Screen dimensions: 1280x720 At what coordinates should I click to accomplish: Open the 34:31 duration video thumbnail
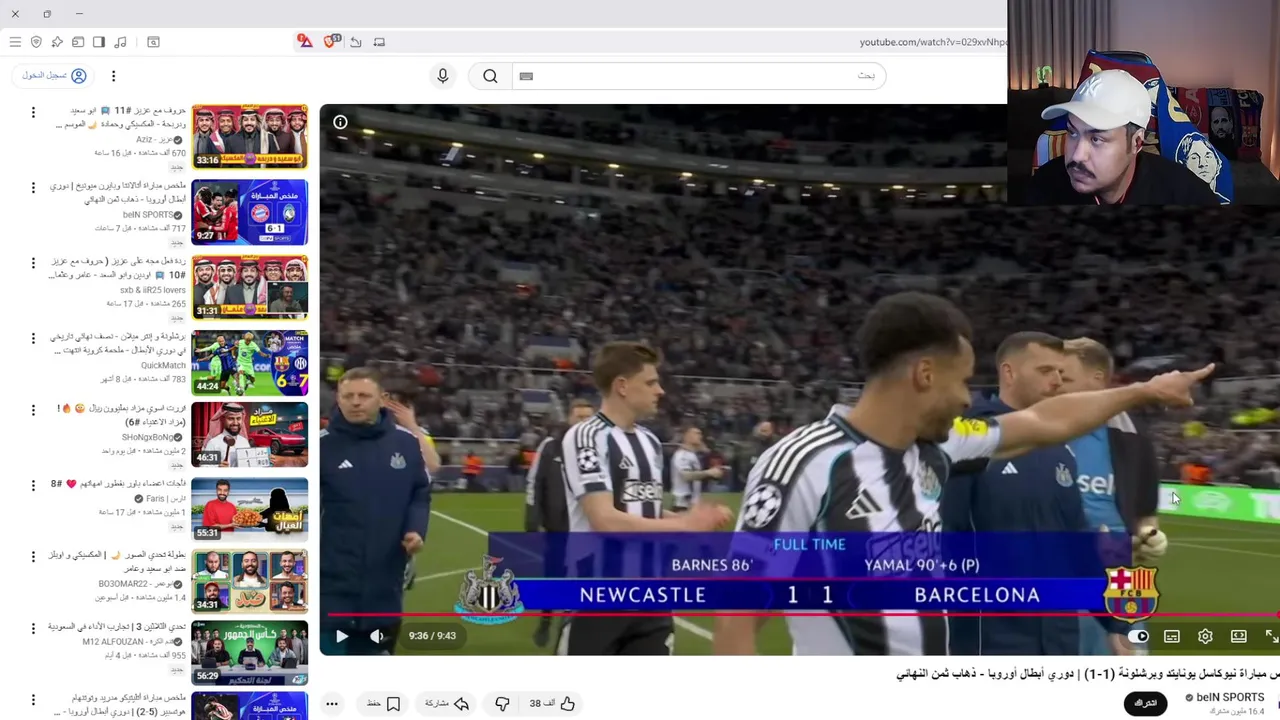click(x=249, y=582)
